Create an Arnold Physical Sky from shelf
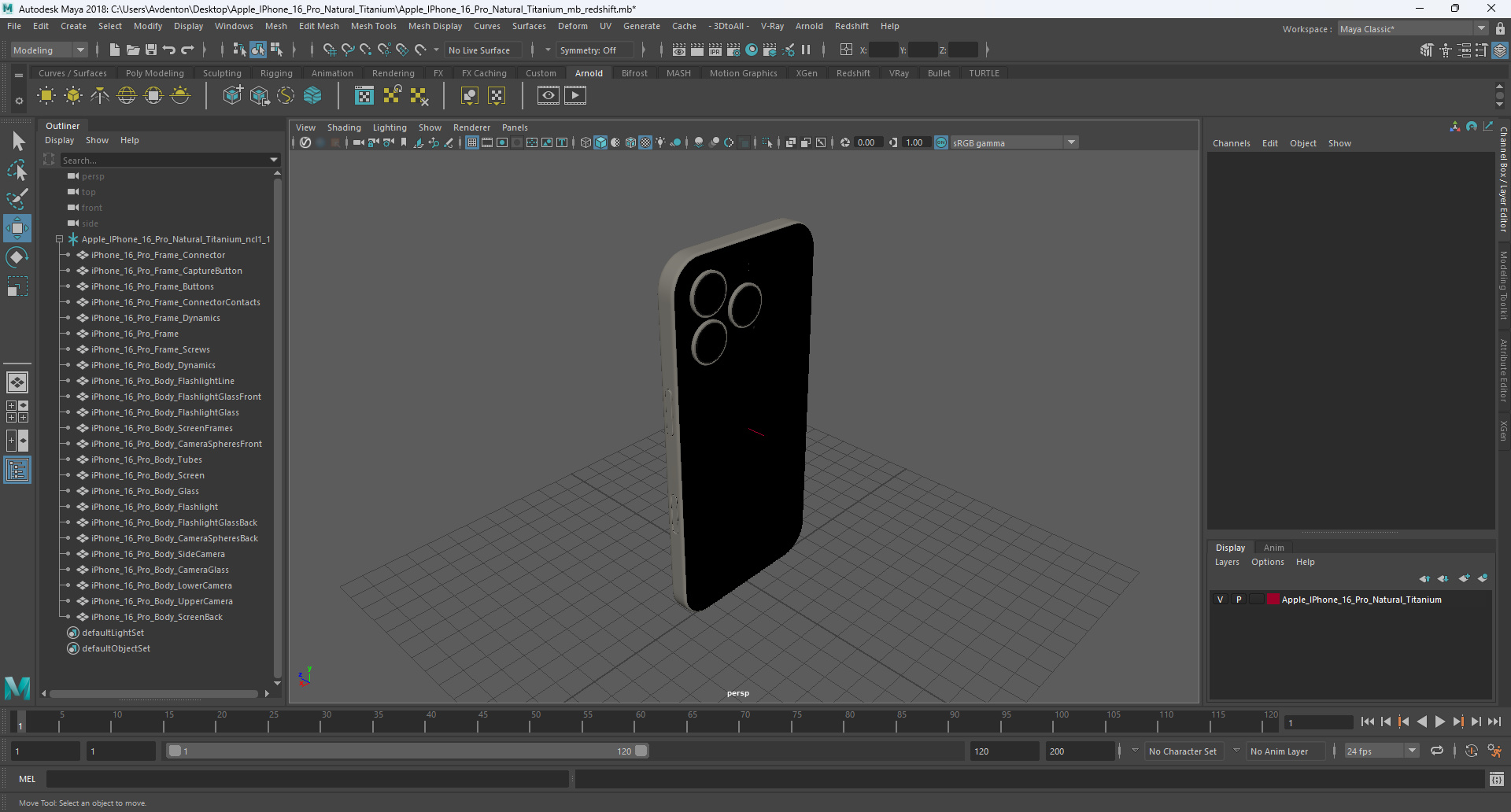Screen dimensions: 1511x812 (x=180, y=96)
